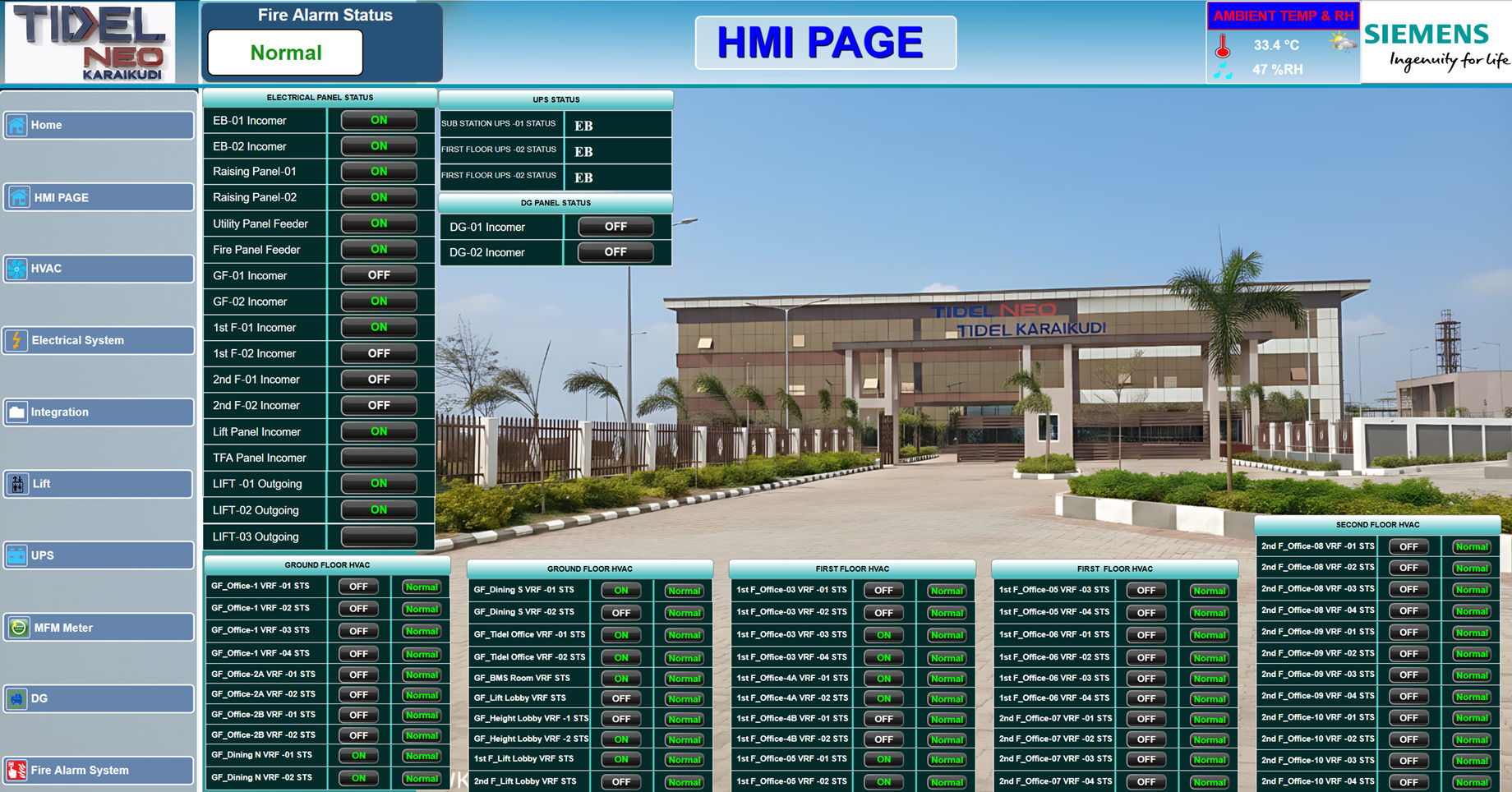Viewport: 1512px width, 792px height.
Task: Open the MFM Meter page
Action: [x=99, y=628]
